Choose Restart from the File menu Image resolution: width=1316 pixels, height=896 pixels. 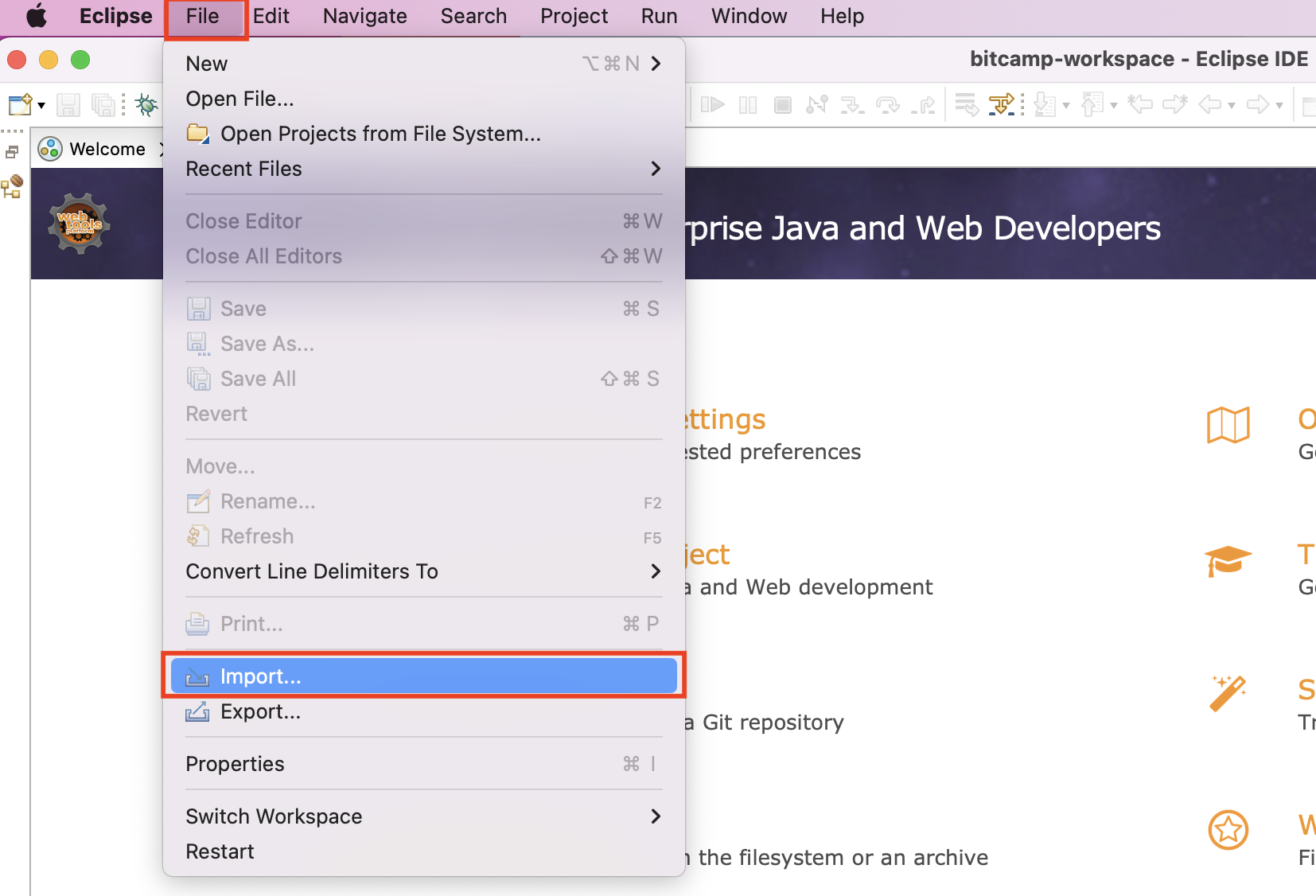coord(423,851)
